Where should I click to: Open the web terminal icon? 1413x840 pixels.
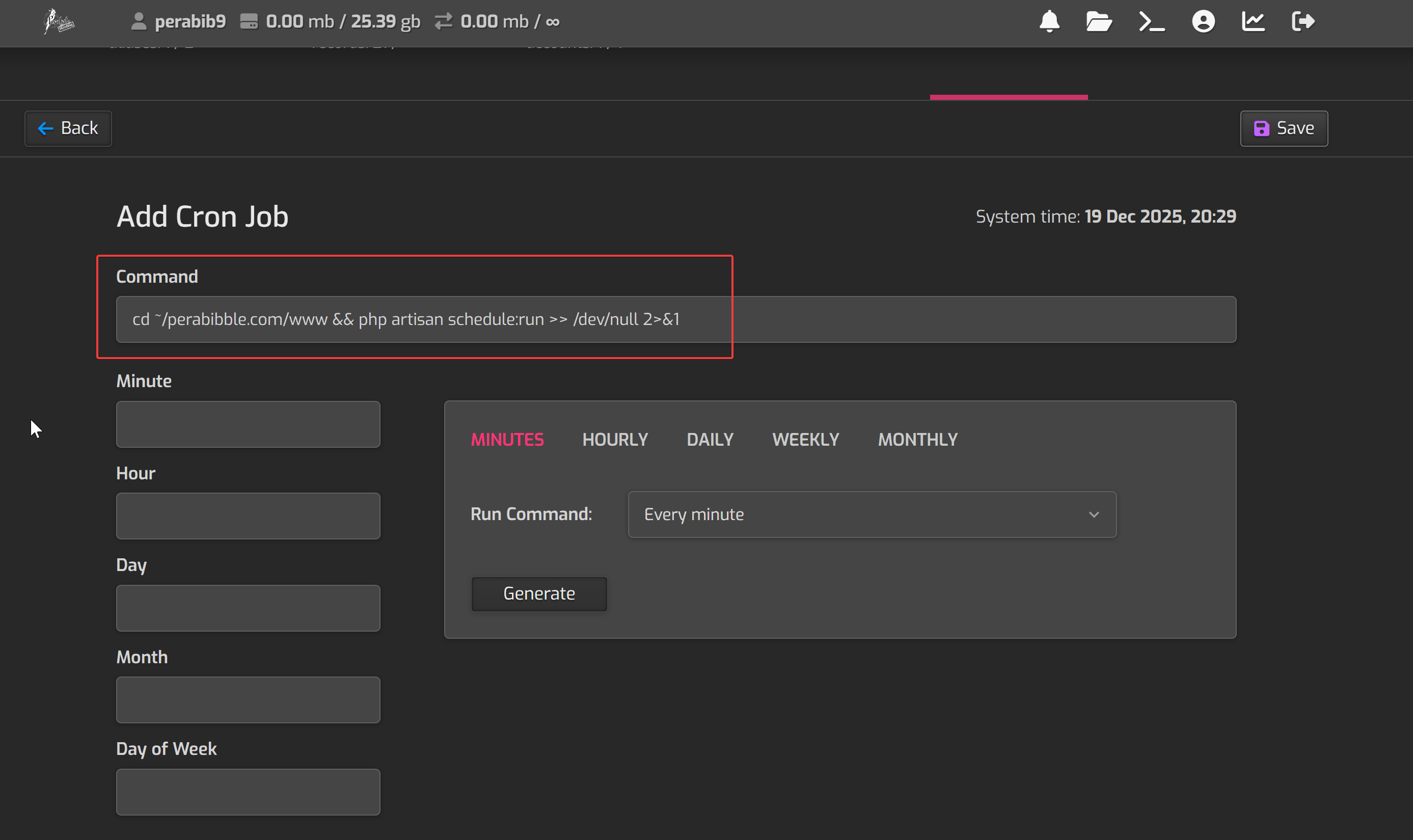pos(1151,21)
